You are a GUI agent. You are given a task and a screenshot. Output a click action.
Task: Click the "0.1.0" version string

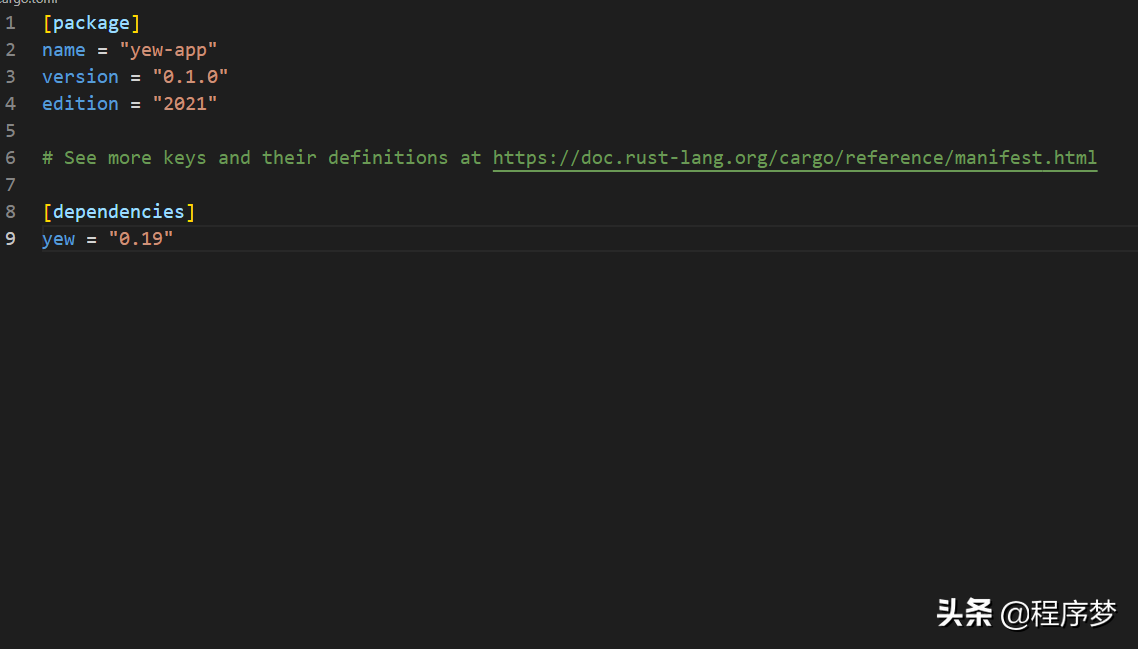point(190,77)
